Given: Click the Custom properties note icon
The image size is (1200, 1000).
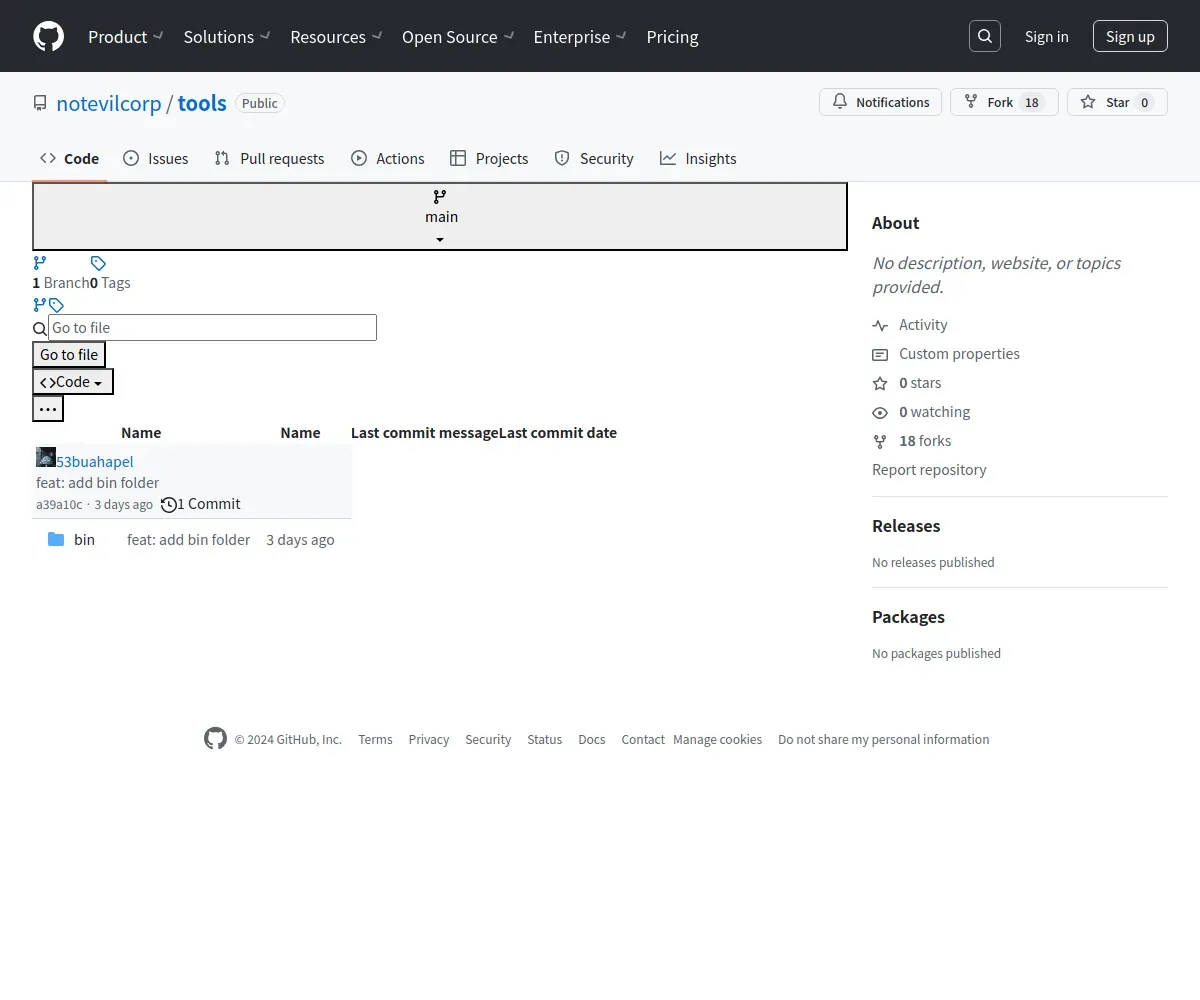Looking at the screenshot, I should [x=880, y=354].
